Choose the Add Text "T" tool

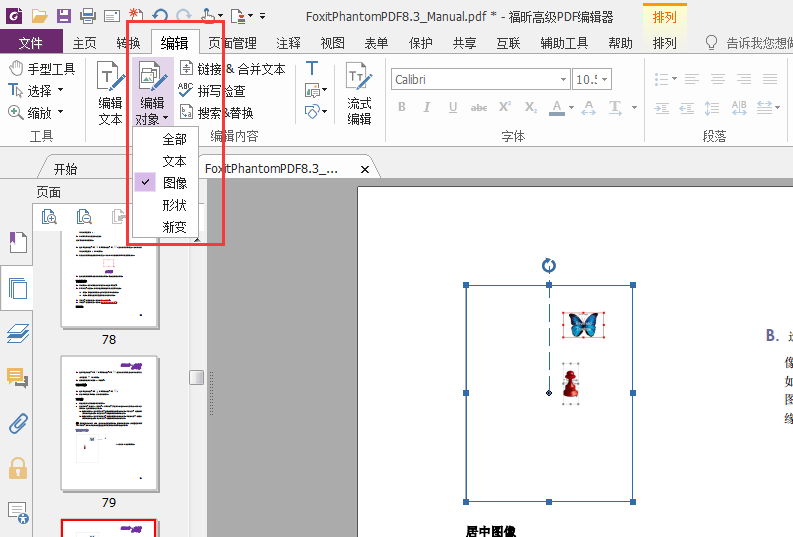[x=312, y=68]
